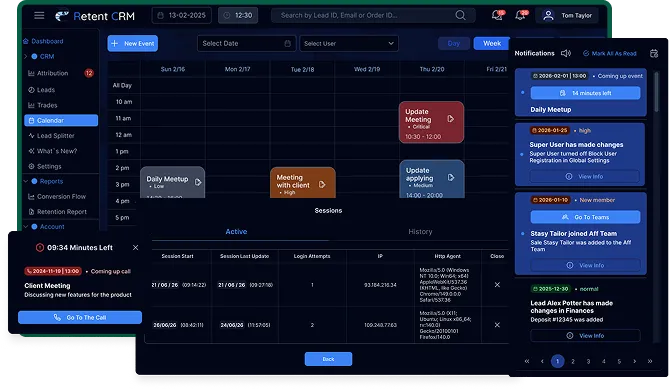The height and width of the screenshot is (389, 670).
Task: Click the Select Date input field
Action: pyautogui.click(x=247, y=44)
